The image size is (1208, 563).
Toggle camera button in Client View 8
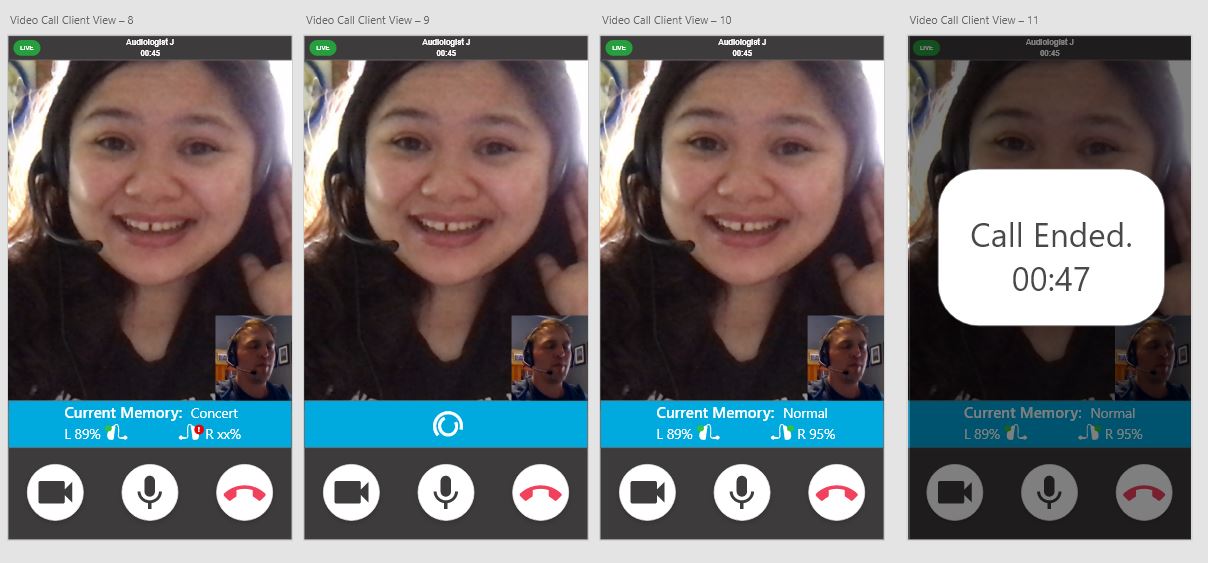[x=55, y=493]
